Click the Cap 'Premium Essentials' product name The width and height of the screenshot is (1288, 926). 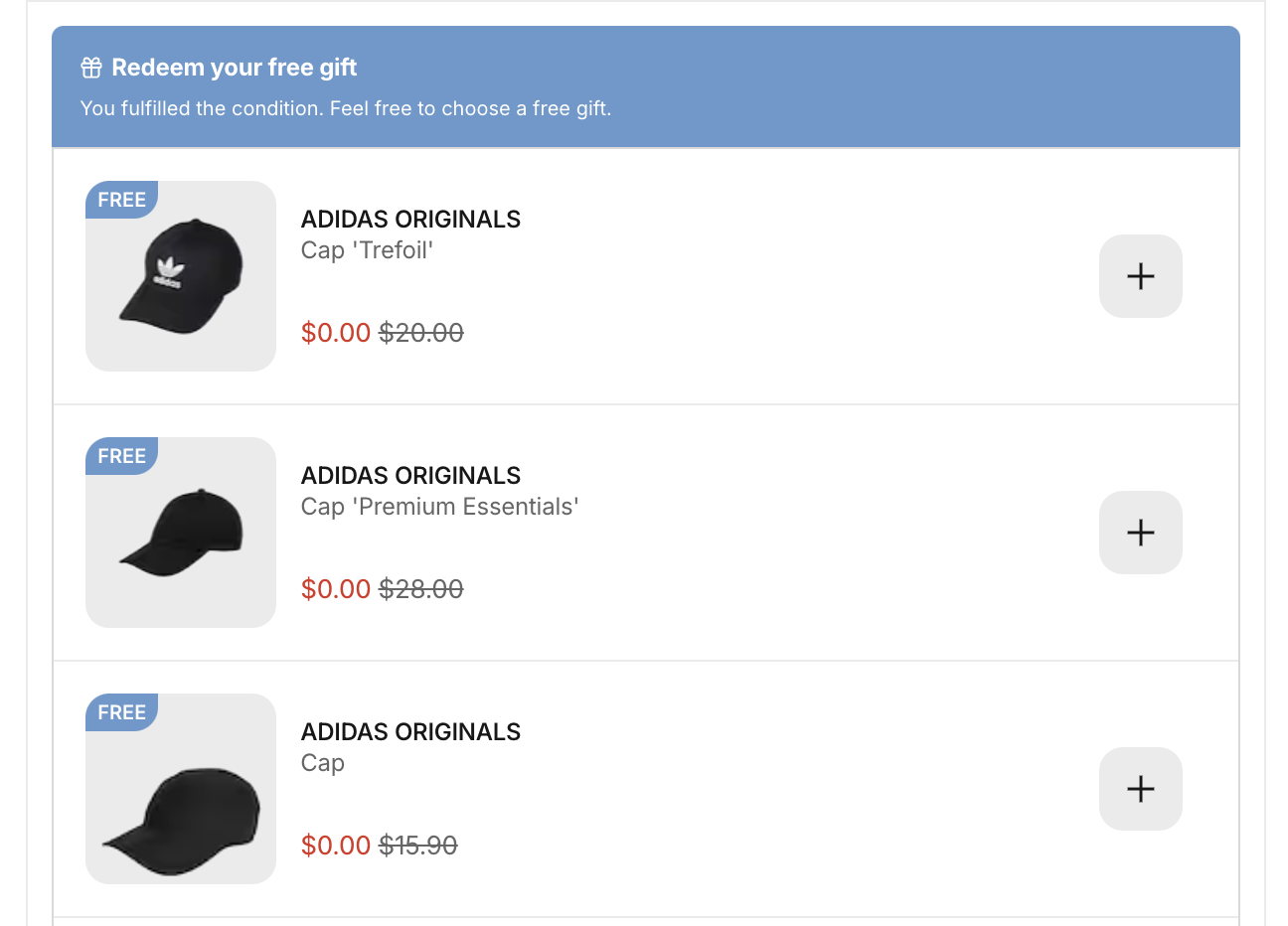point(439,507)
